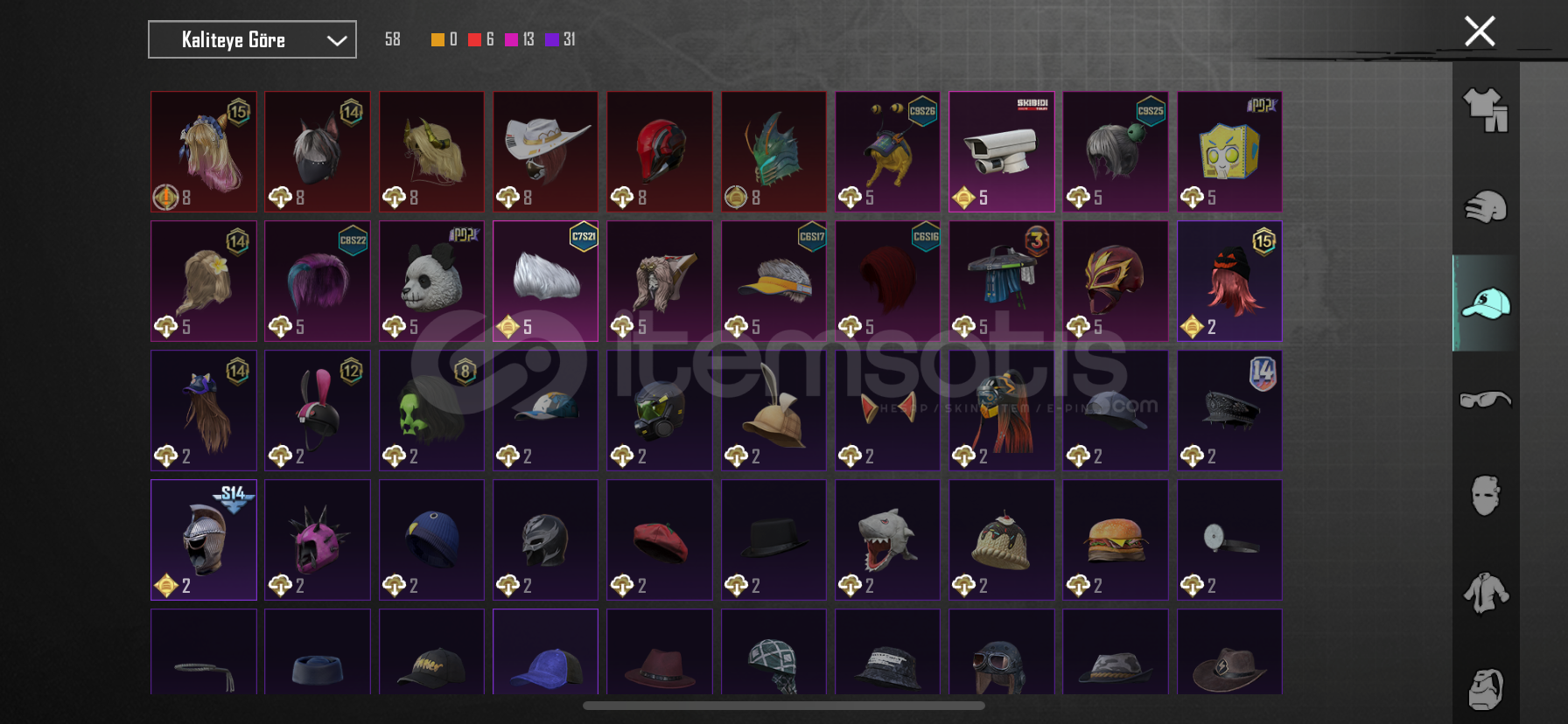Screen dimensions: 1568x724
Task: Open the glasses category icon
Action: (x=1486, y=400)
